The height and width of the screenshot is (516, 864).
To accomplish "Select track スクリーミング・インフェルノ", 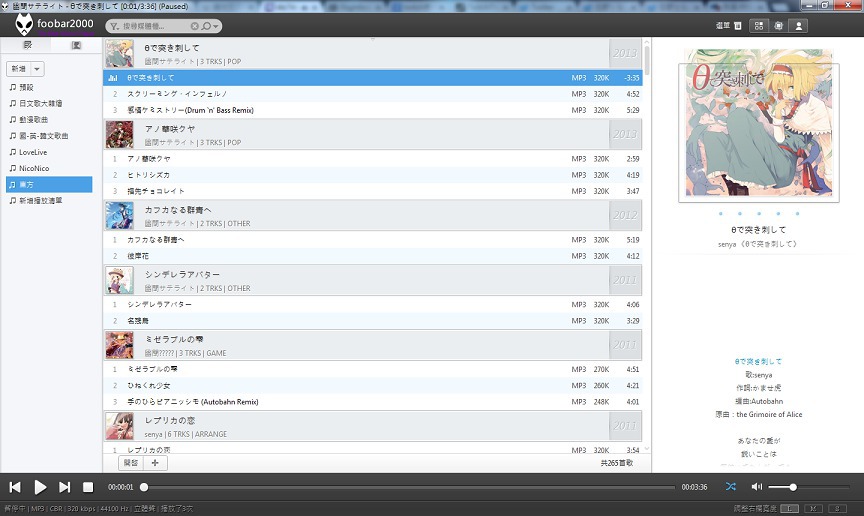I will (x=372, y=94).
